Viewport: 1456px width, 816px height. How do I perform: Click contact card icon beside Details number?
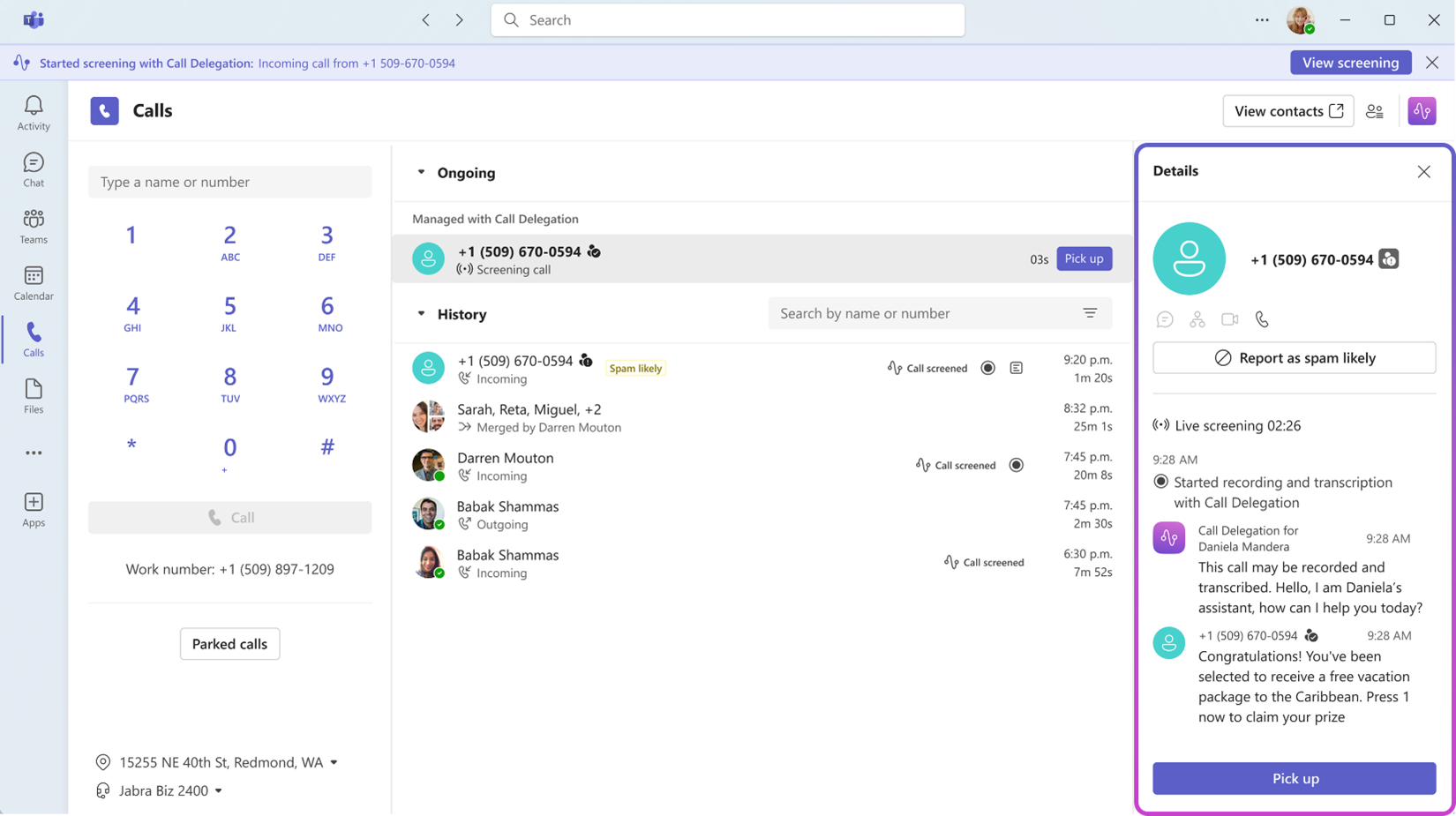pyautogui.click(x=1389, y=259)
